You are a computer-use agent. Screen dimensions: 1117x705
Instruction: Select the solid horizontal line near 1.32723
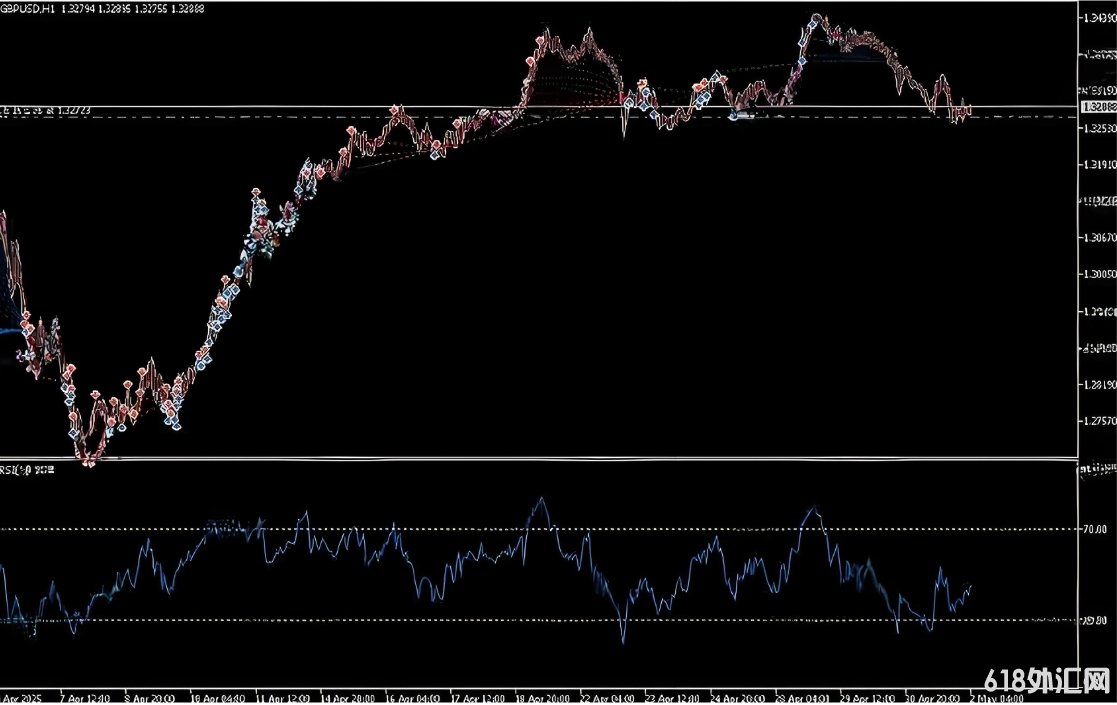pos(539,107)
